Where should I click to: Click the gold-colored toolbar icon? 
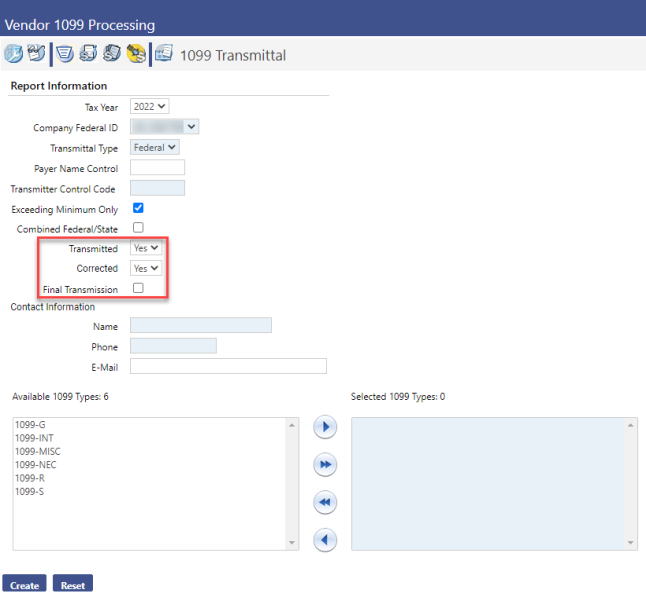pos(136,54)
